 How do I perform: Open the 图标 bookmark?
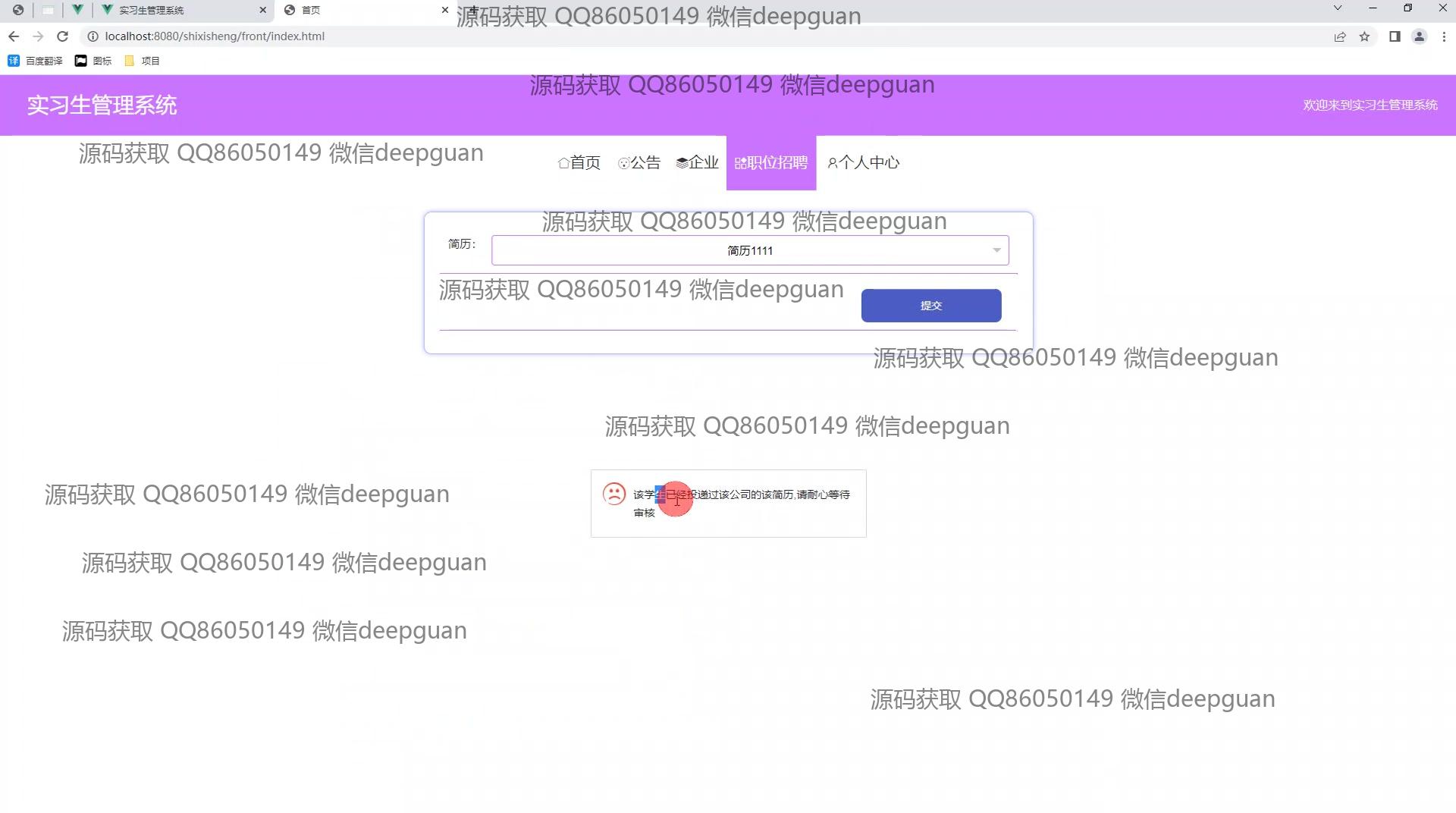[x=93, y=61]
